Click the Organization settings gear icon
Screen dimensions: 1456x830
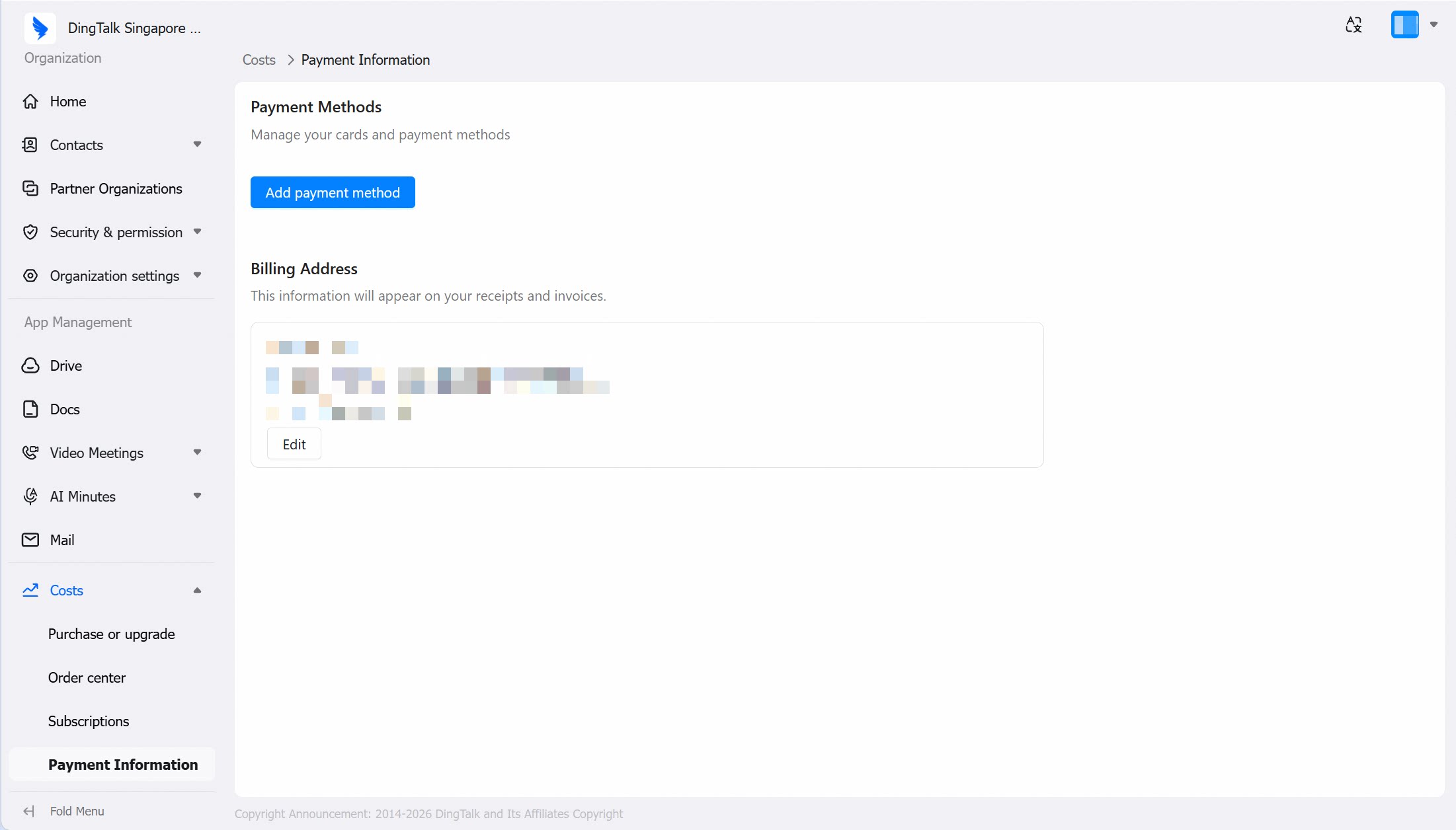coord(30,276)
